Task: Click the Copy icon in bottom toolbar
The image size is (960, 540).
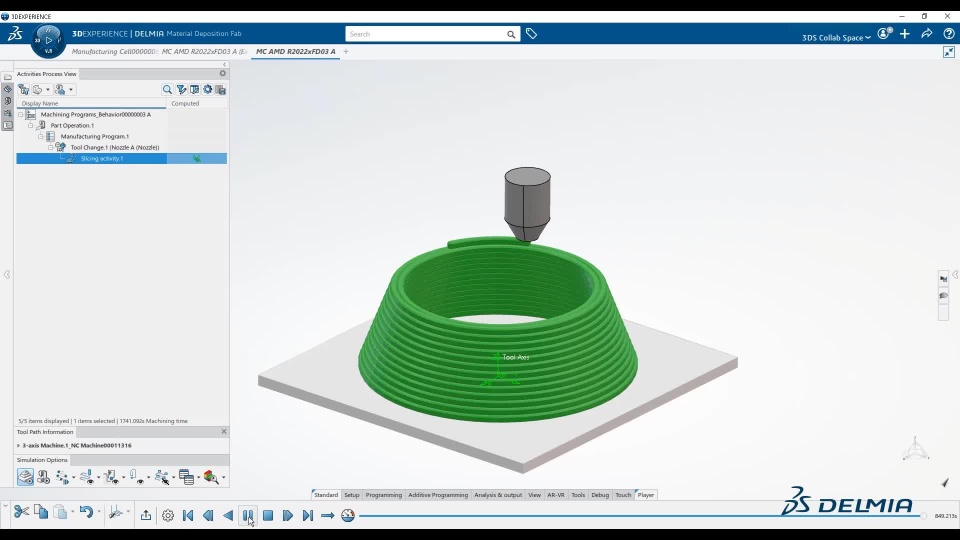Action: (x=41, y=511)
